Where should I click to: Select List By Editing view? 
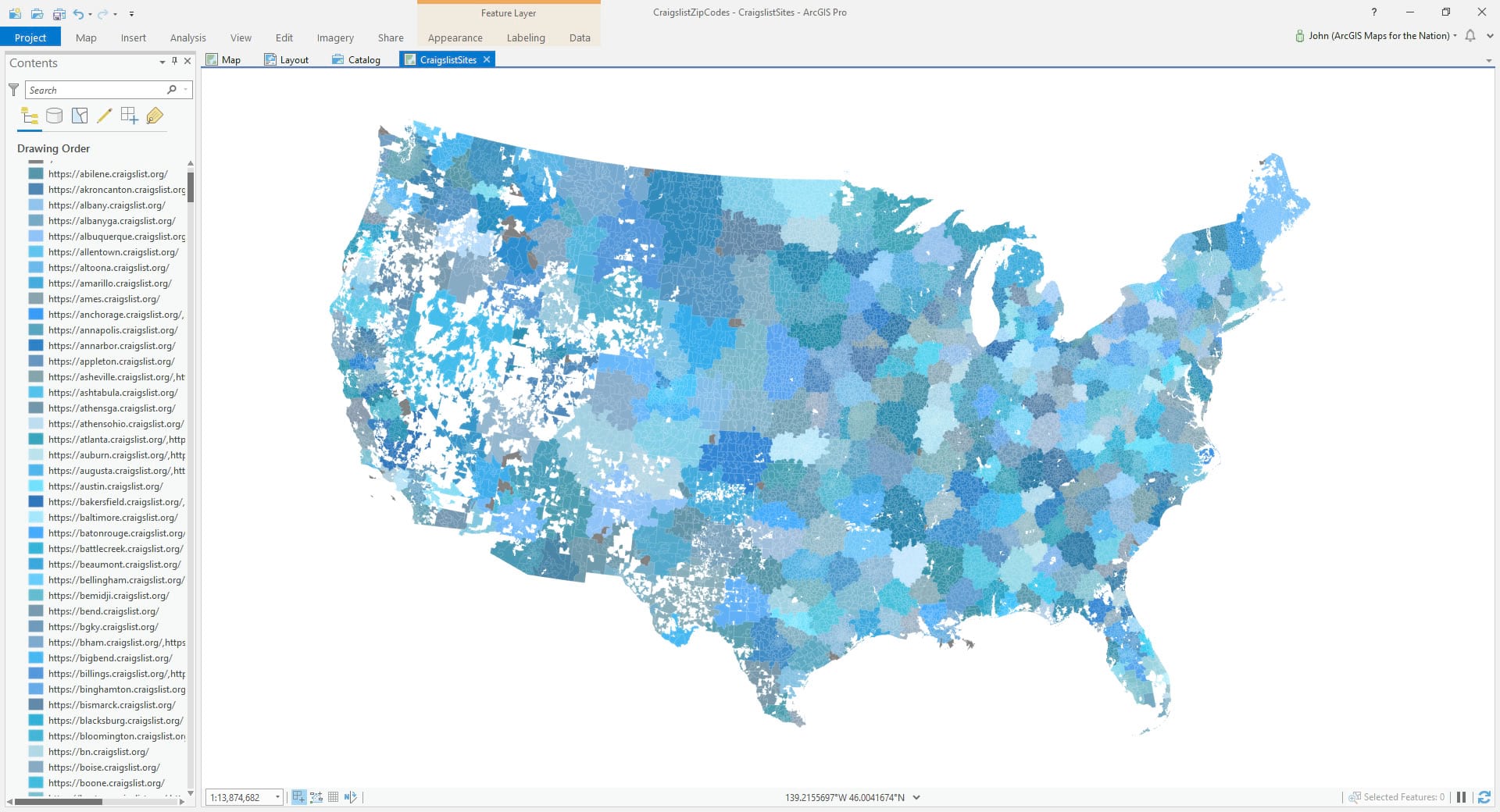[x=105, y=116]
